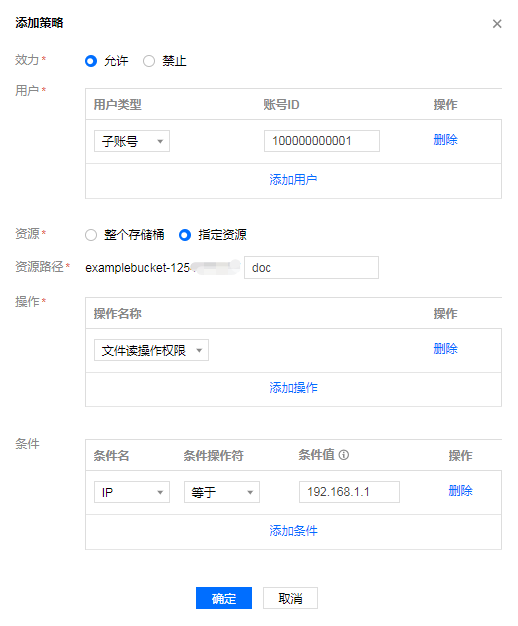Select the 允许 radio button
This screenshot has width=518, height=626.
click(91, 61)
